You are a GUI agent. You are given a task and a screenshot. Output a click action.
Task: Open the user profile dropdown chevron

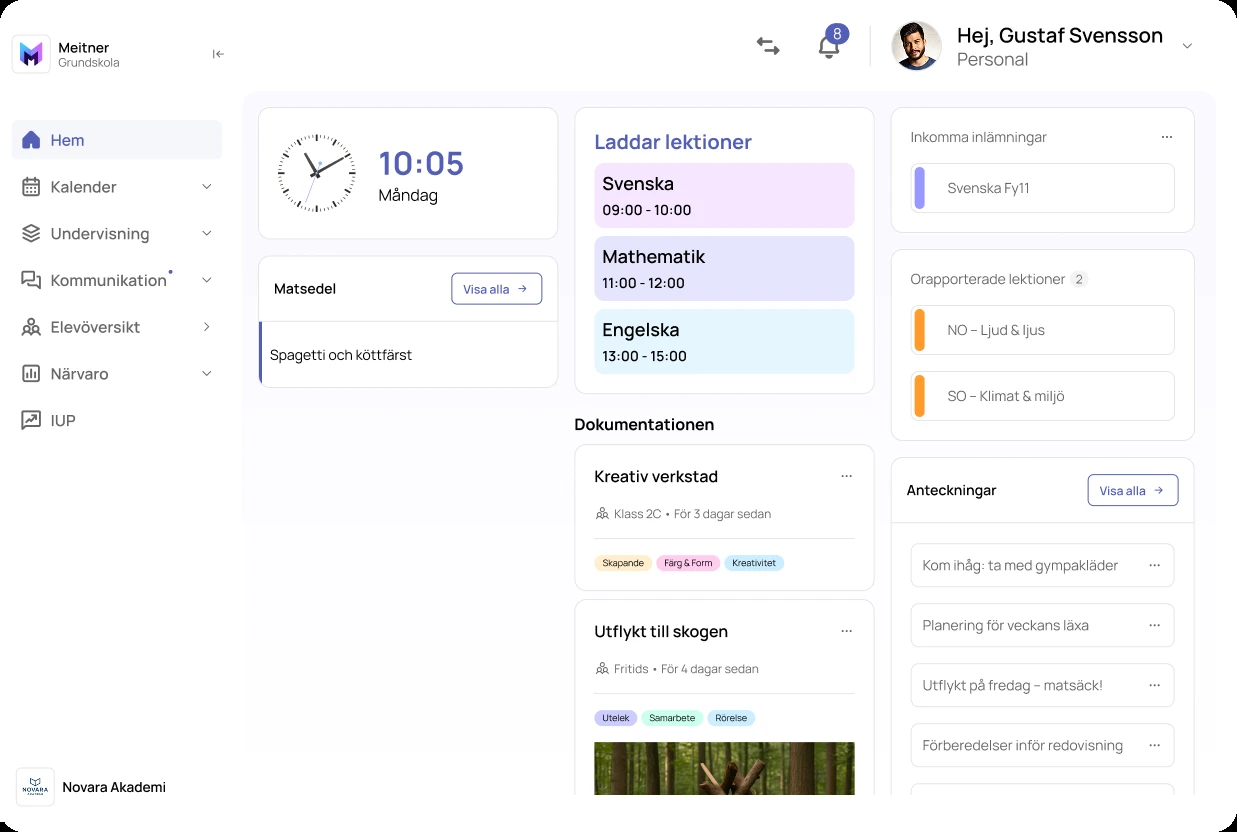pos(1187,46)
